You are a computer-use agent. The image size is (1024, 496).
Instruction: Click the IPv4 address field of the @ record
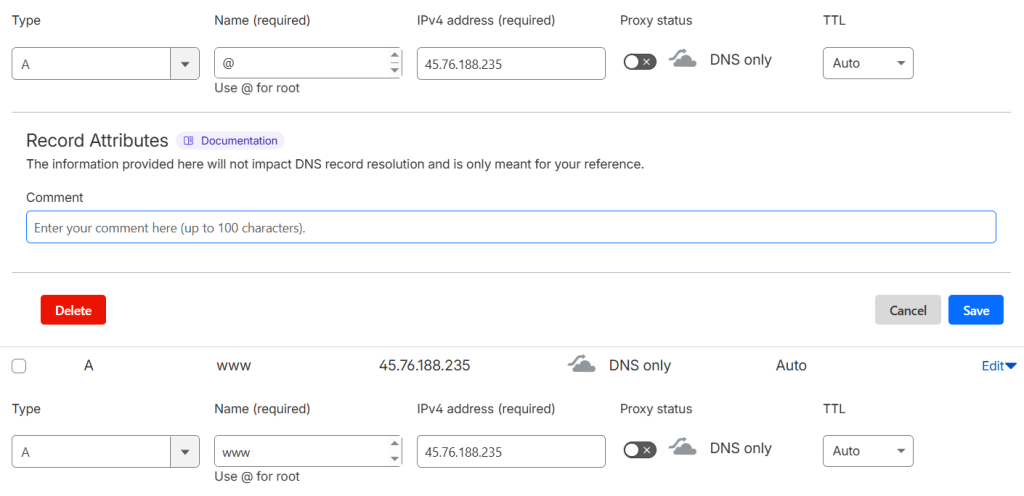(510, 63)
